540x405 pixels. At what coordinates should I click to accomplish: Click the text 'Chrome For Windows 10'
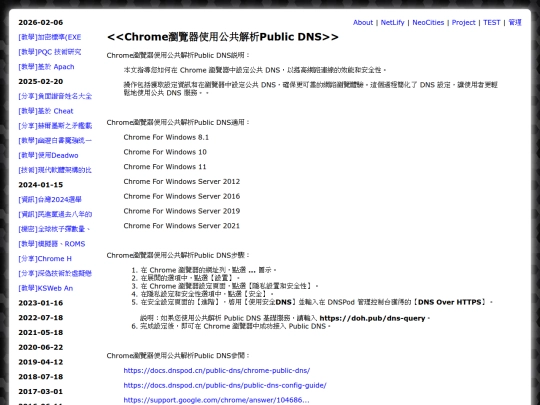point(165,152)
